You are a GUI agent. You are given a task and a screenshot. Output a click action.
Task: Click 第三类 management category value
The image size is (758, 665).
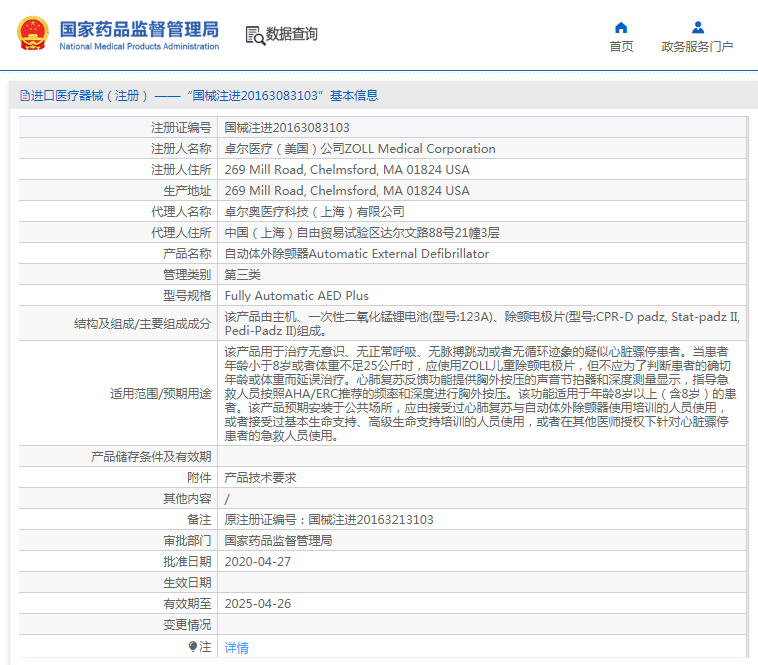tap(243, 275)
